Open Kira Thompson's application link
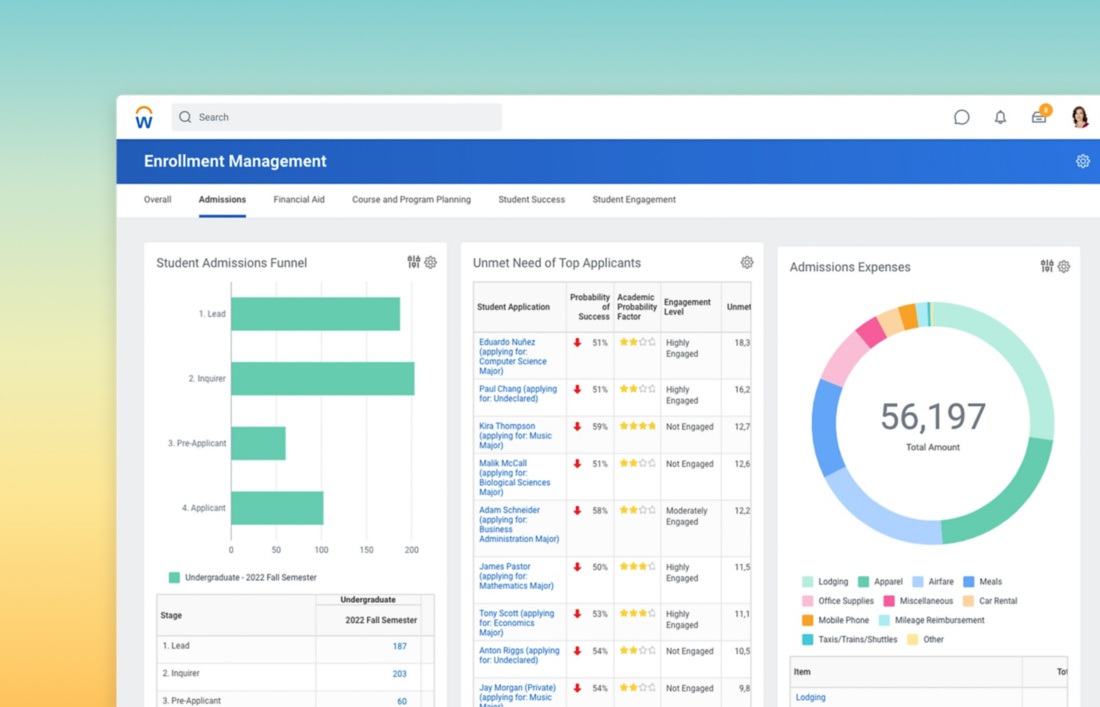Image resolution: width=1100 pixels, height=707 pixels. tap(507, 426)
